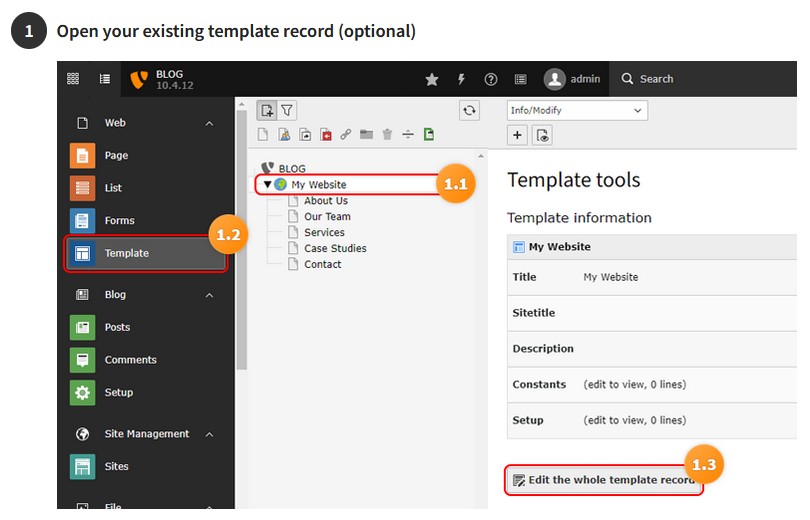
Task: Open the List module
Action: click(145, 188)
